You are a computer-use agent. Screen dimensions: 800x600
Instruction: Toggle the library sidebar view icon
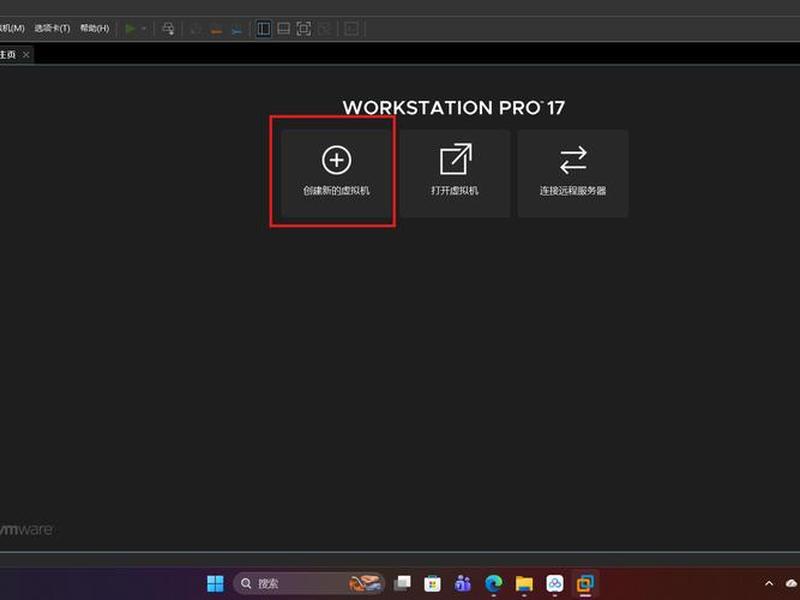point(264,29)
